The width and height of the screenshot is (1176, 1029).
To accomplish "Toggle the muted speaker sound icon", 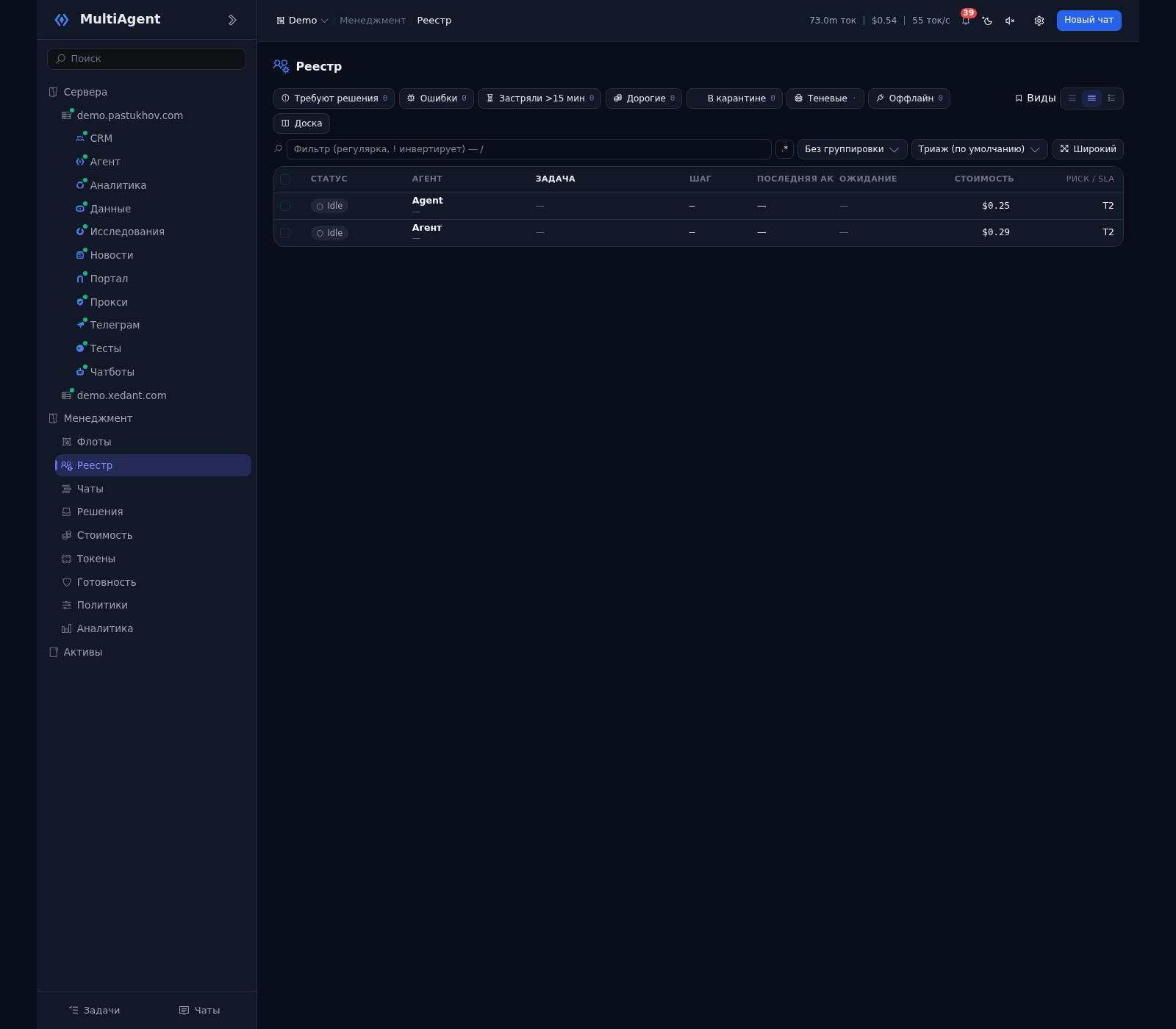I will click(x=1010, y=21).
